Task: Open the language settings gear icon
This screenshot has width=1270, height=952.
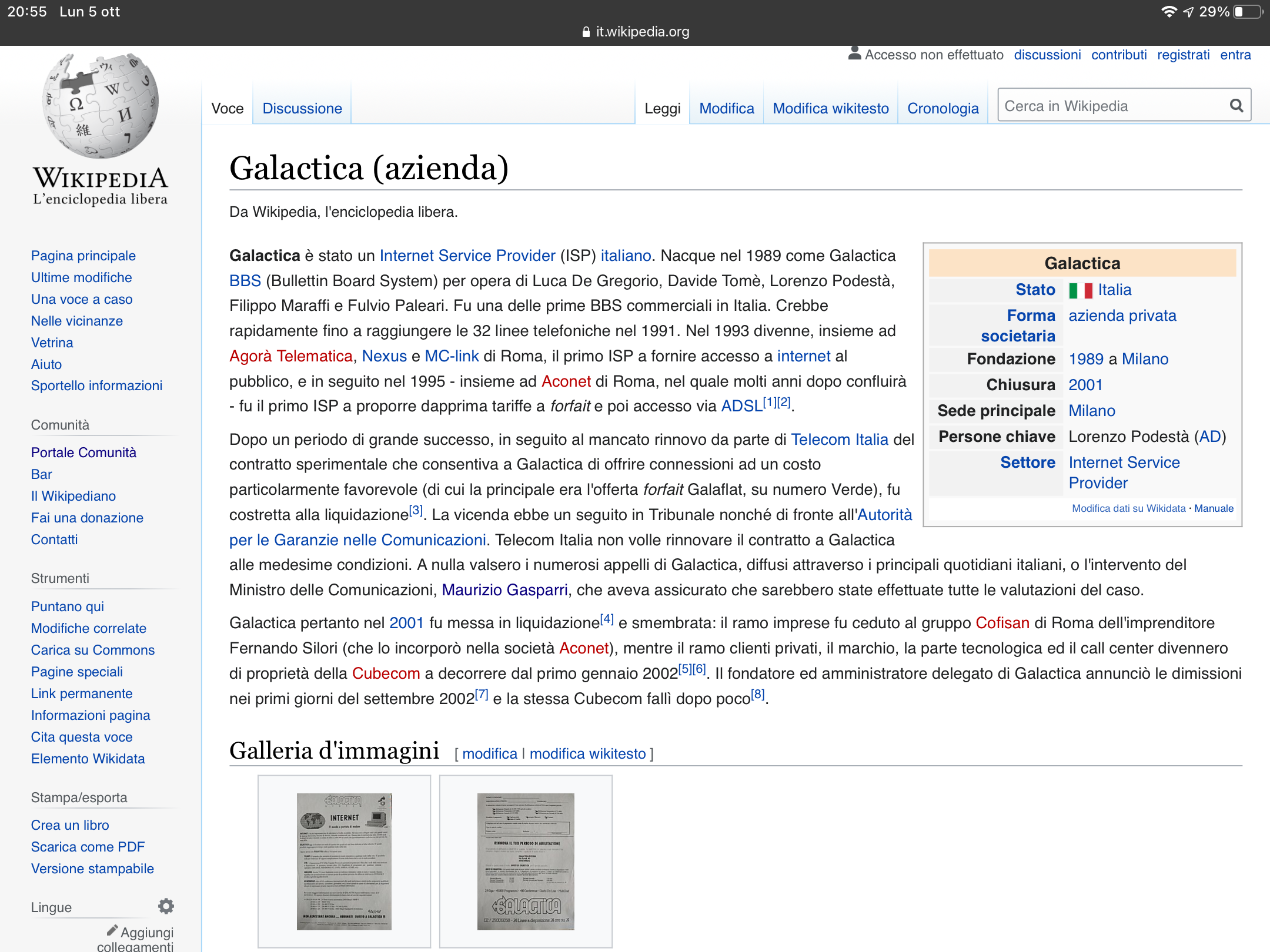Action: tap(166, 906)
